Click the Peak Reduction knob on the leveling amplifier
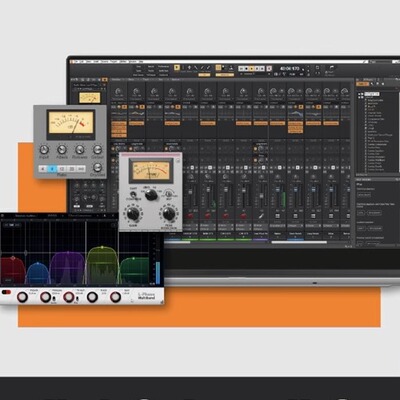 169,214
